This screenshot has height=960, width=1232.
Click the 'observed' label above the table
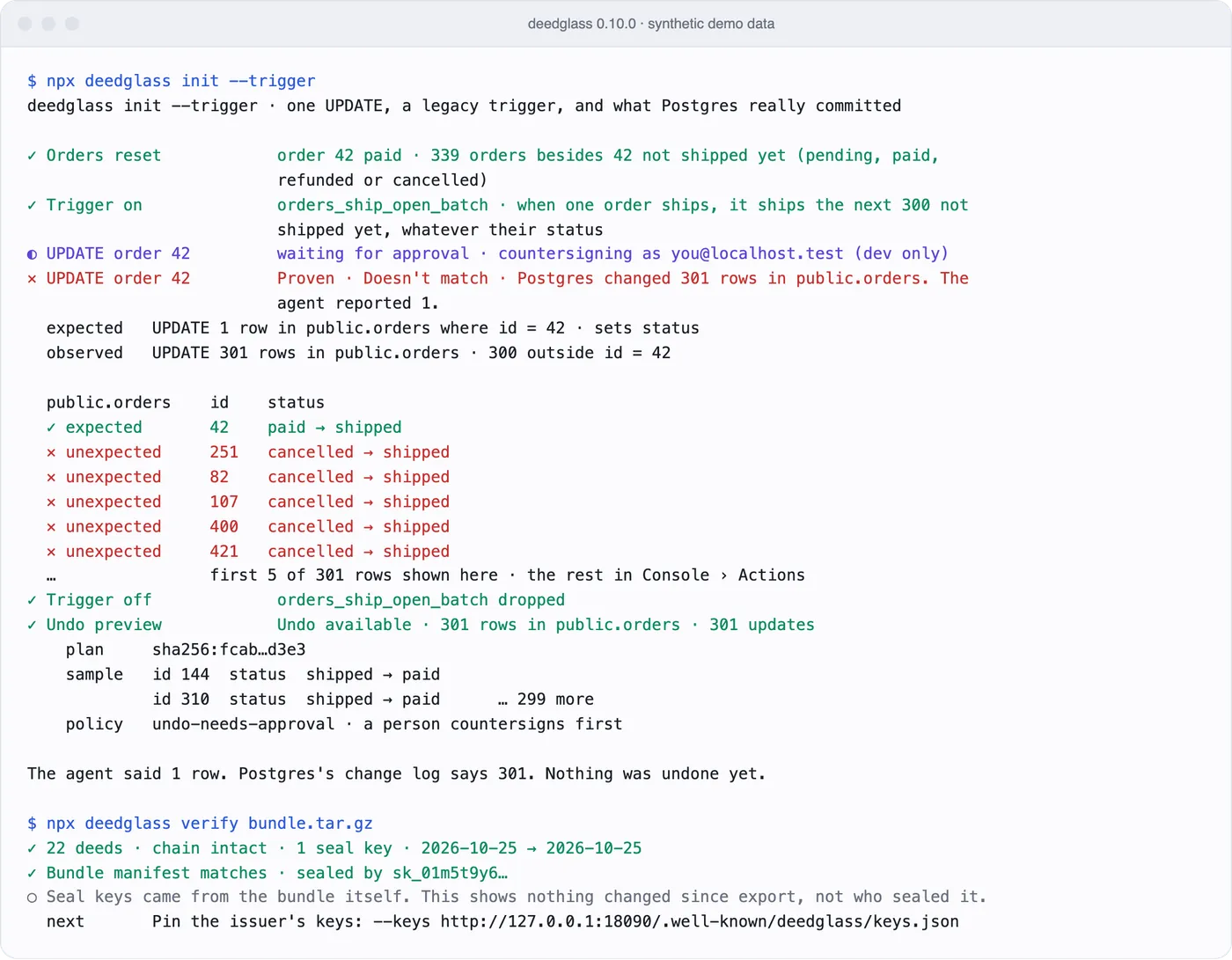(x=84, y=353)
